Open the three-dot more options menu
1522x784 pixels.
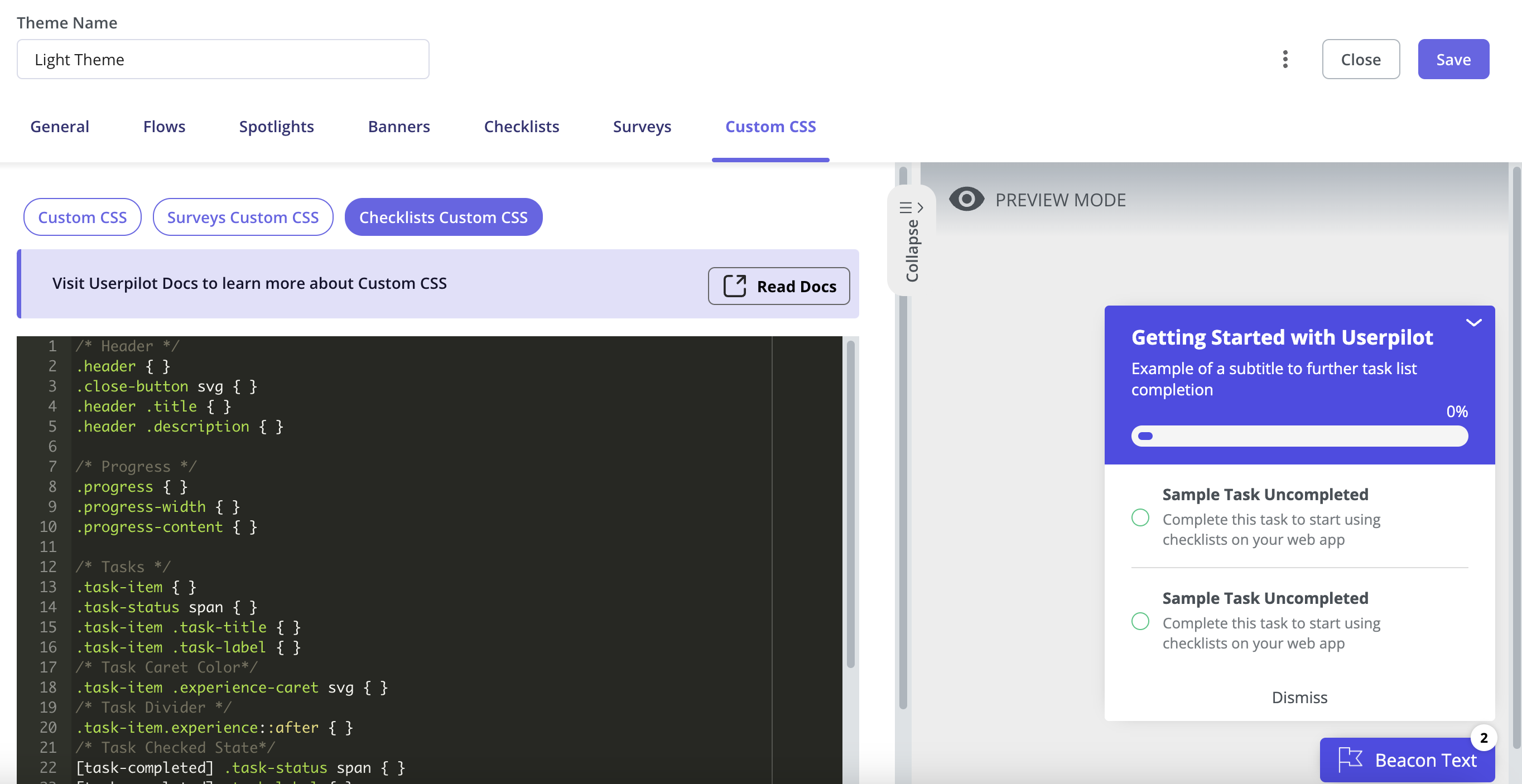pyautogui.click(x=1285, y=59)
